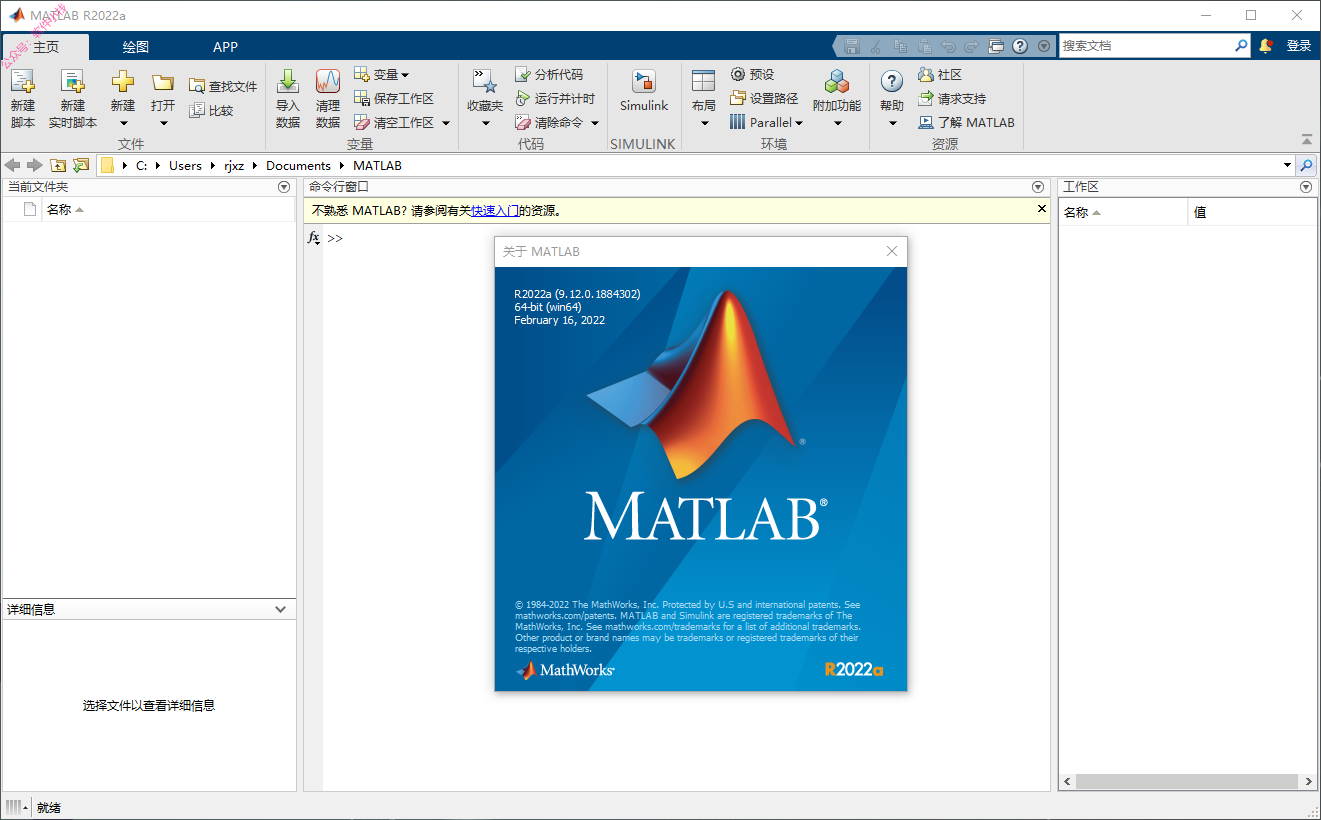Click the Cut scissors icon in quick access toolbar
1321x820 pixels.
pos(876,46)
